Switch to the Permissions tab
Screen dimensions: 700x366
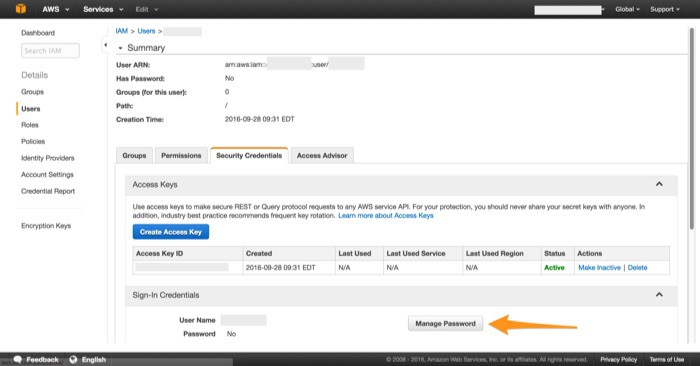tap(181, 155)
